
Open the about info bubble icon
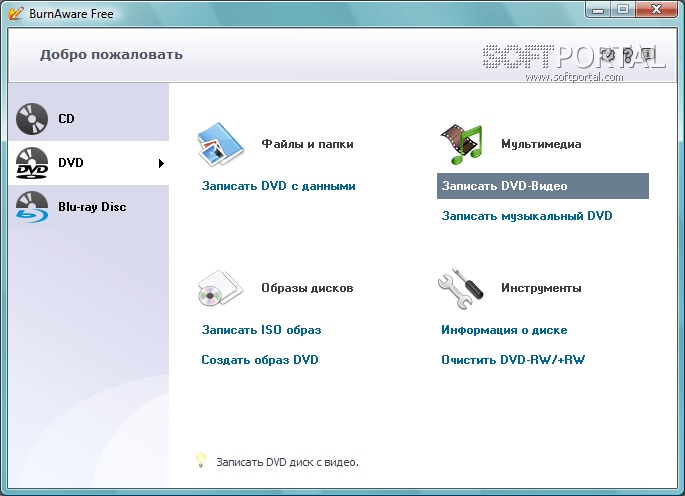pyautogui.click(x=648, y=55)
